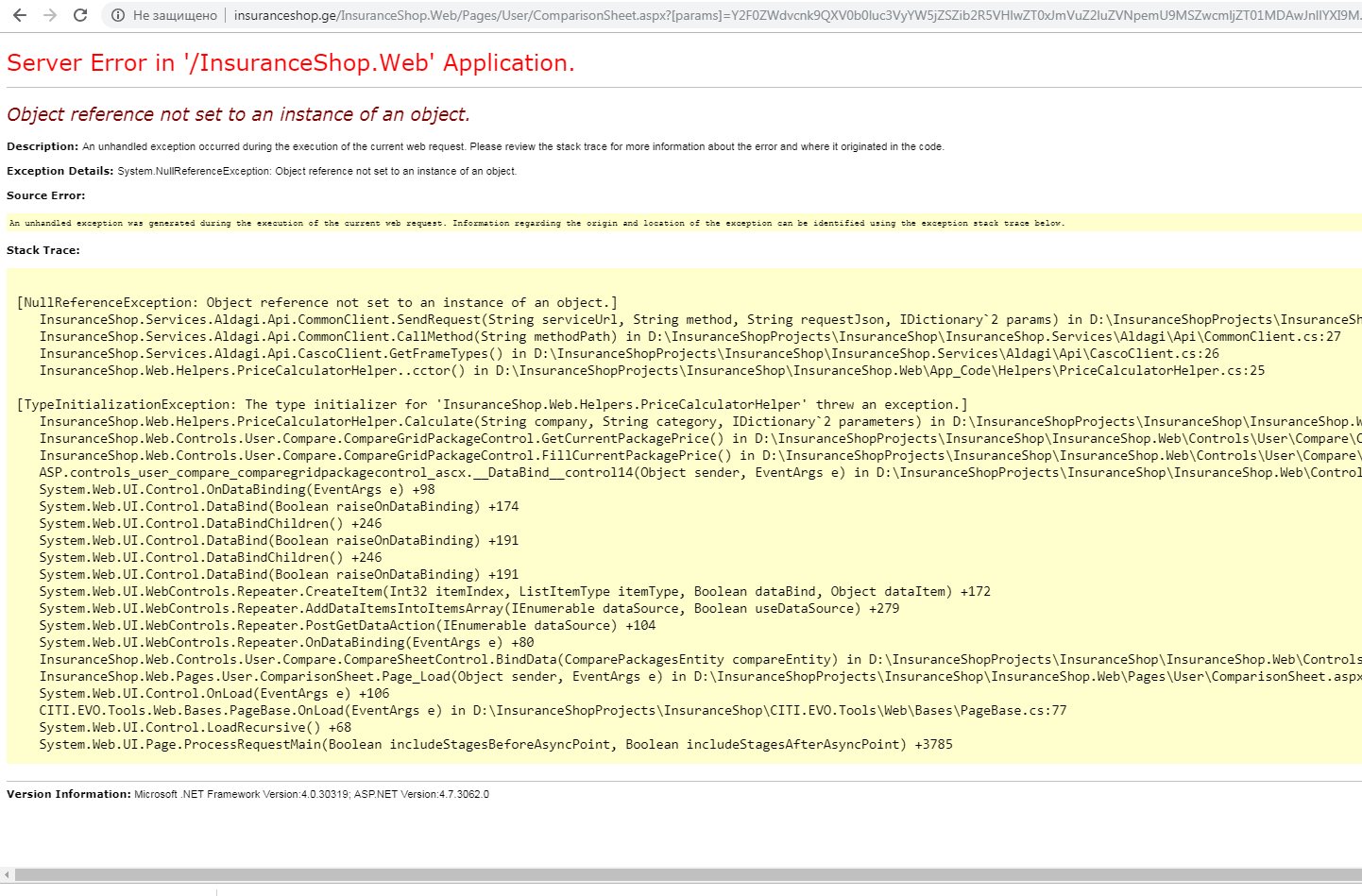This screenshot has width=1362, height=896.
Task: Open the 'Не защищено' site security info
Action: 164,15
